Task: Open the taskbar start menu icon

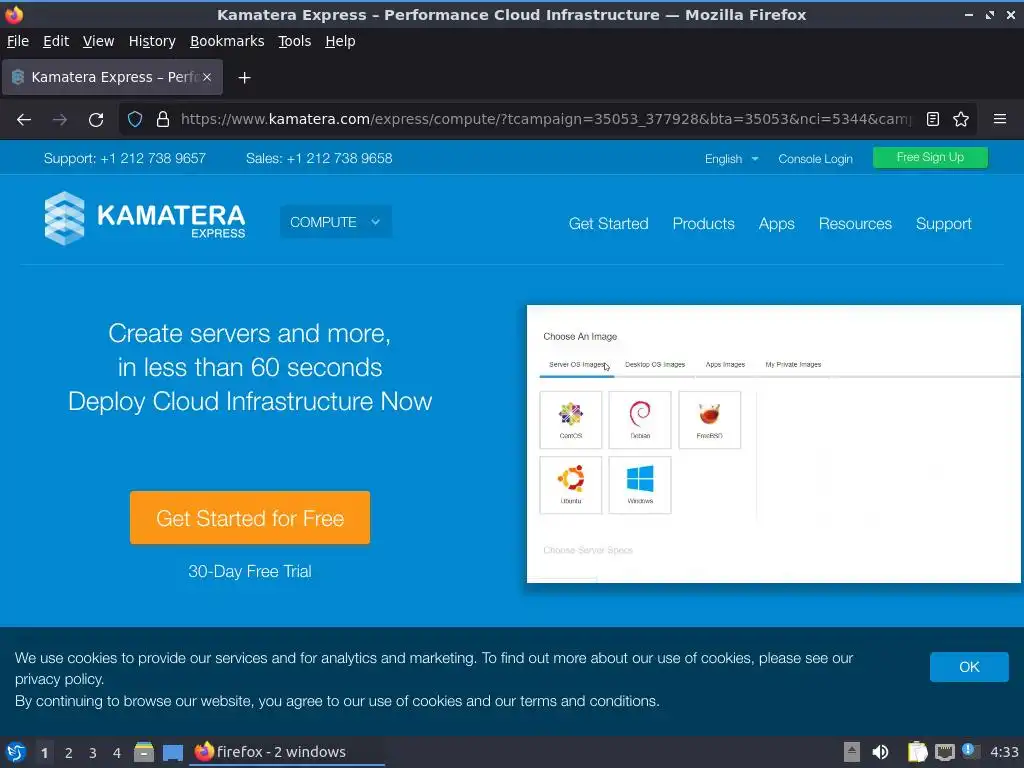Action: (16, 752)
